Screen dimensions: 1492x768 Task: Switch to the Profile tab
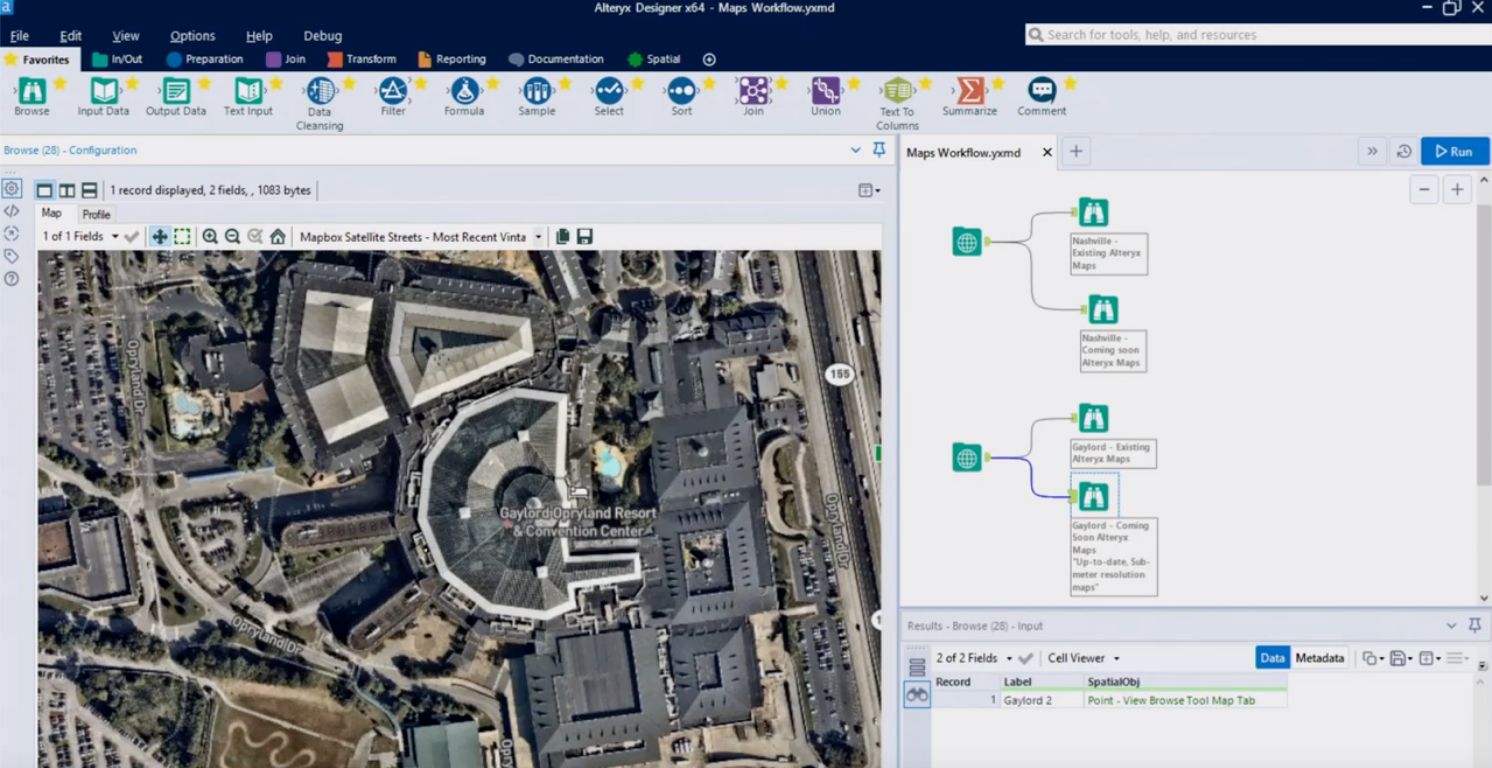point(96,214)
